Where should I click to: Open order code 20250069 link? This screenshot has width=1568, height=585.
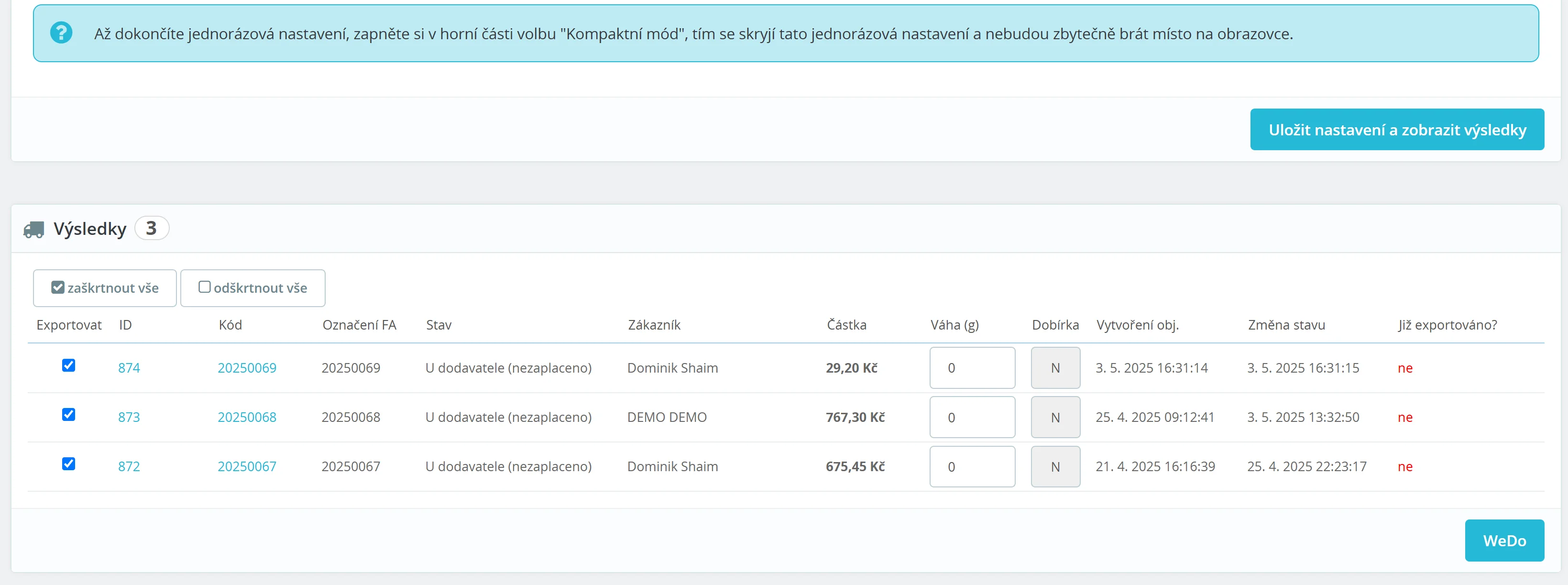247,368
